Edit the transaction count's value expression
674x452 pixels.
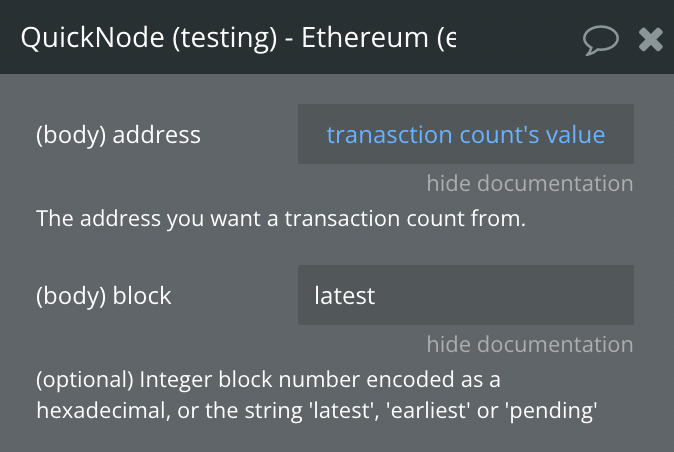(466, 134)
